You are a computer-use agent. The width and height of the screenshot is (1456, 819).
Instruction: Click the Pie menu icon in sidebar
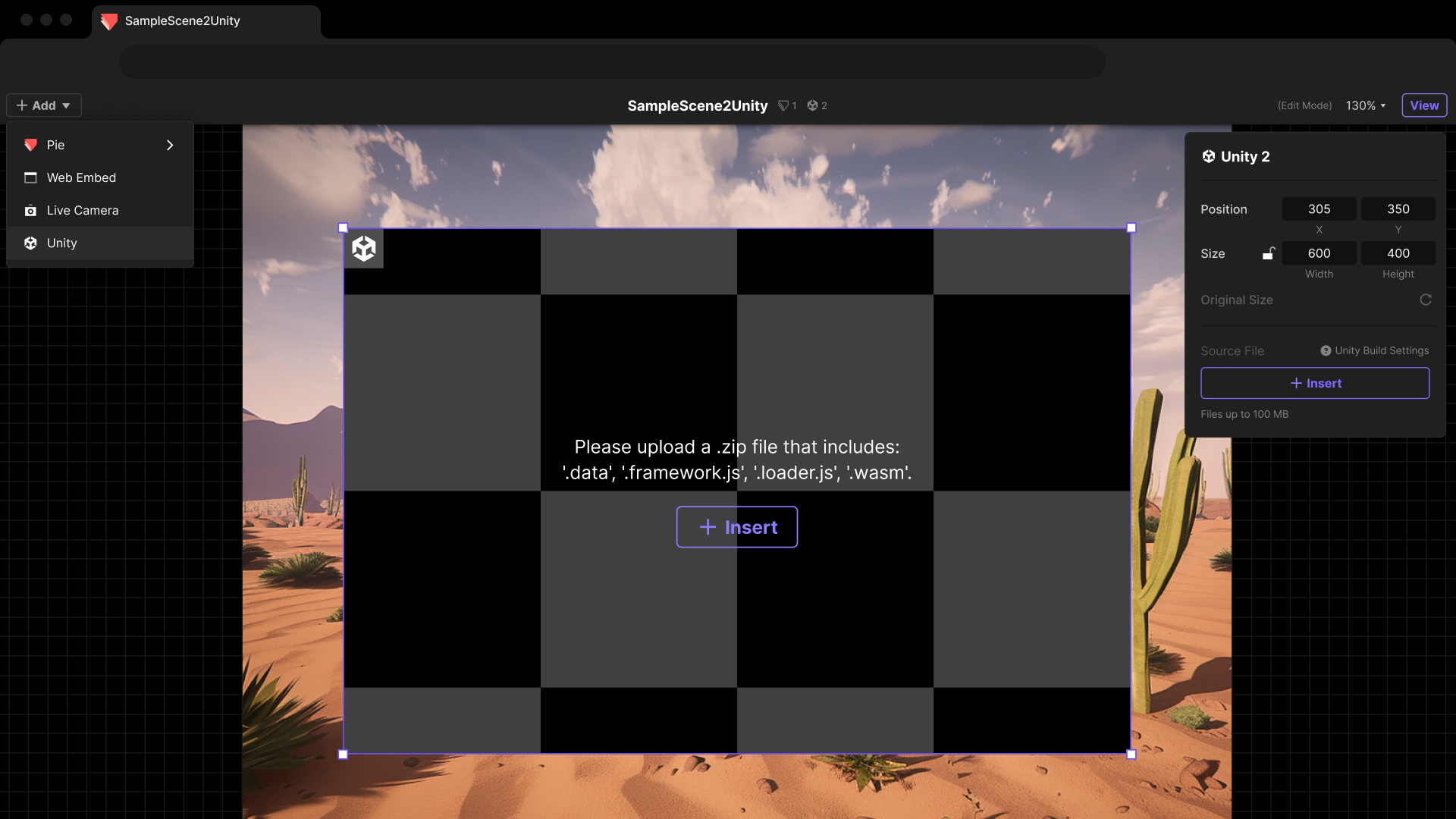point(30,144)
